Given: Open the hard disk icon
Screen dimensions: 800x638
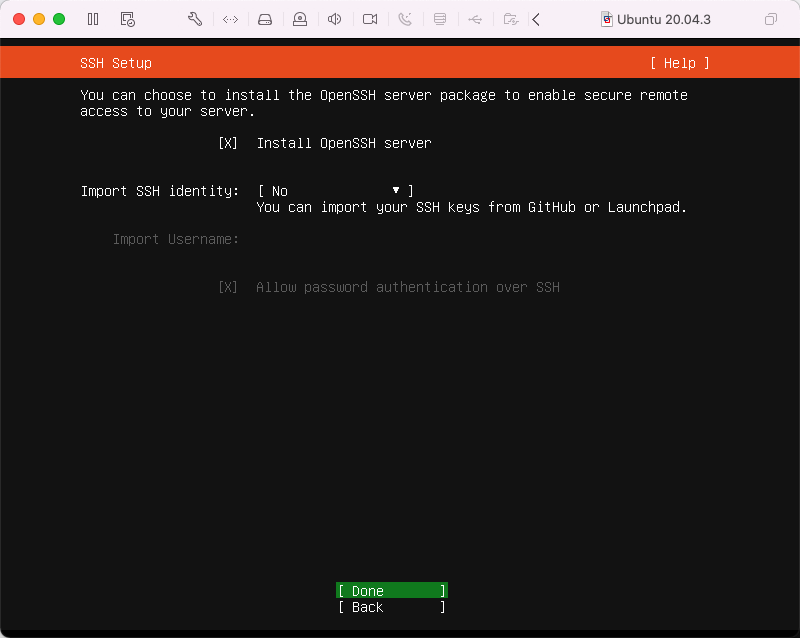Looking at the screenshot, I should tap(265, 19).
